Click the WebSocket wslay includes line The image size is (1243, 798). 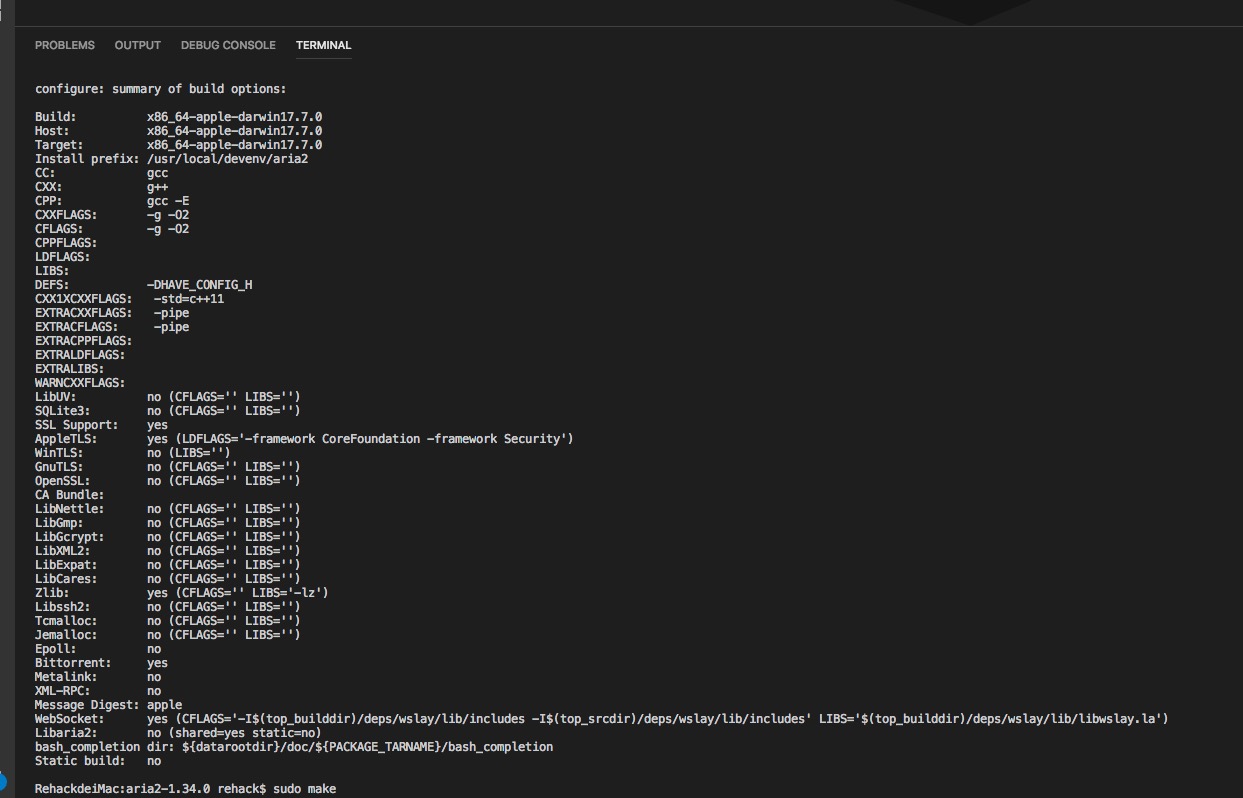(602, 719)
